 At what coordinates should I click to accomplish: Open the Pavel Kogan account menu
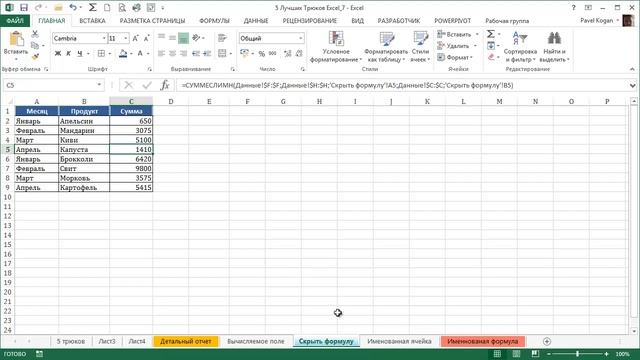pos(600,20)
